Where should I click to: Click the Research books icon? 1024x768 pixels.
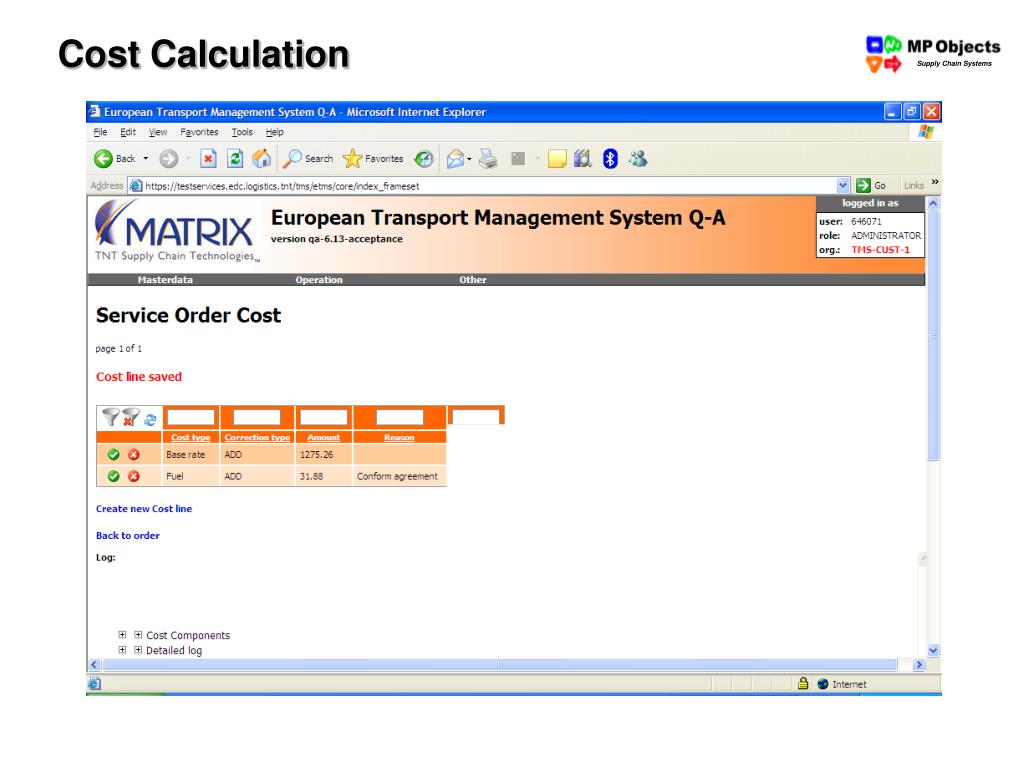[x=583, y=159]
